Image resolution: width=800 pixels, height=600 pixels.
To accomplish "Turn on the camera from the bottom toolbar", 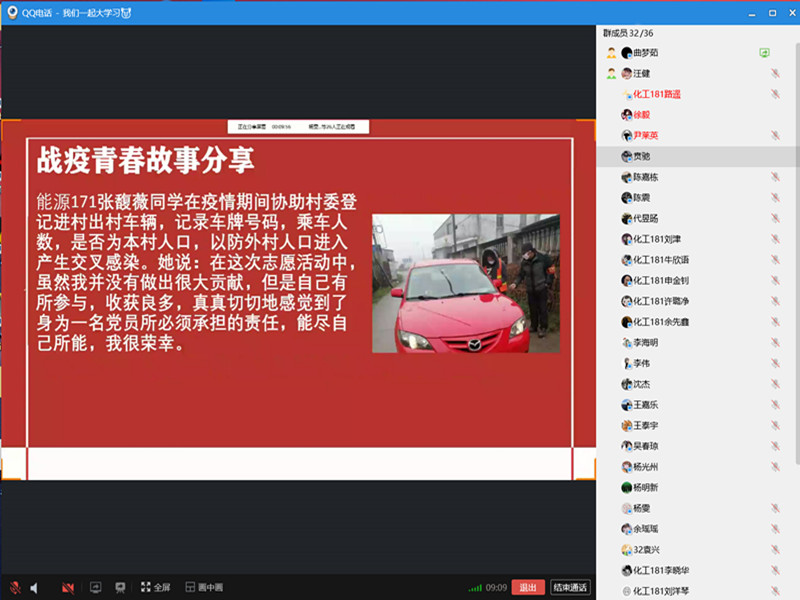I will [68, 588].
